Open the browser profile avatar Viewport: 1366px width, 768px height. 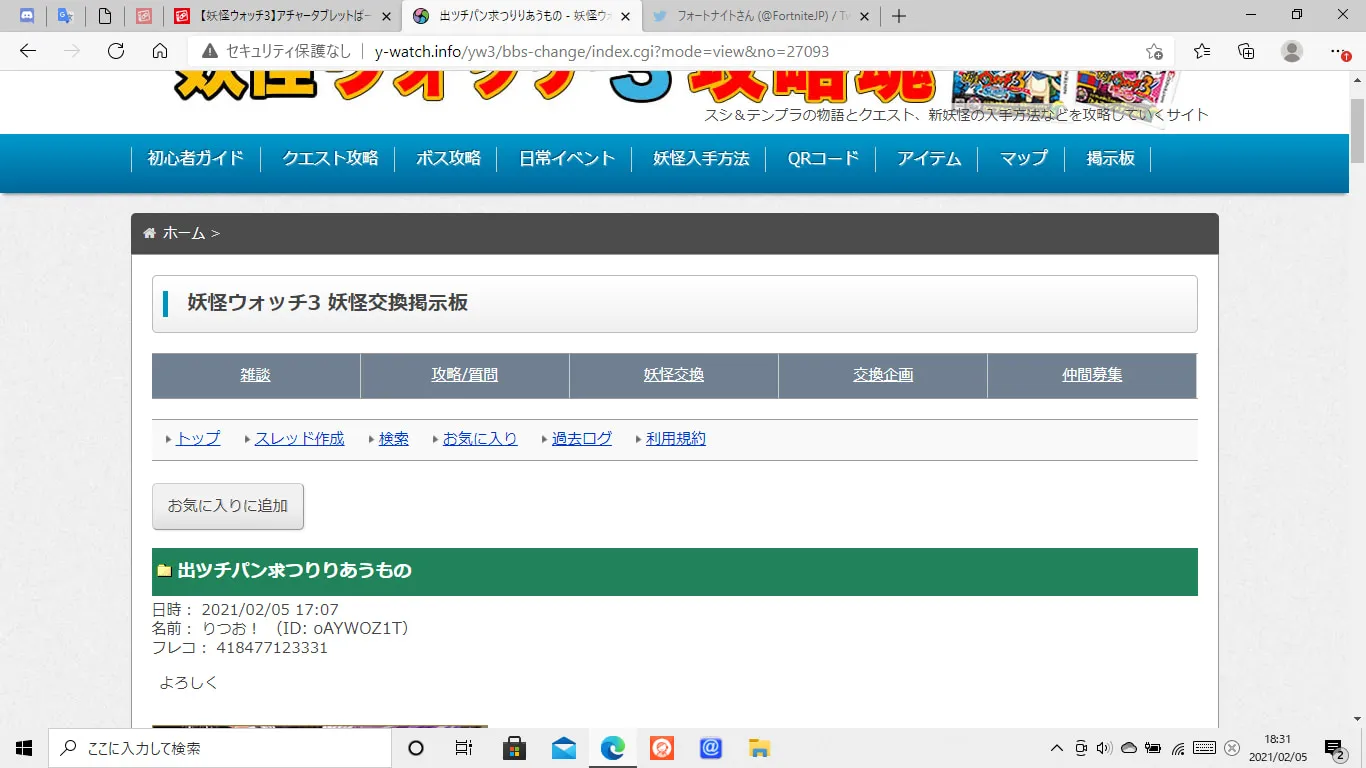(1292, 51)
